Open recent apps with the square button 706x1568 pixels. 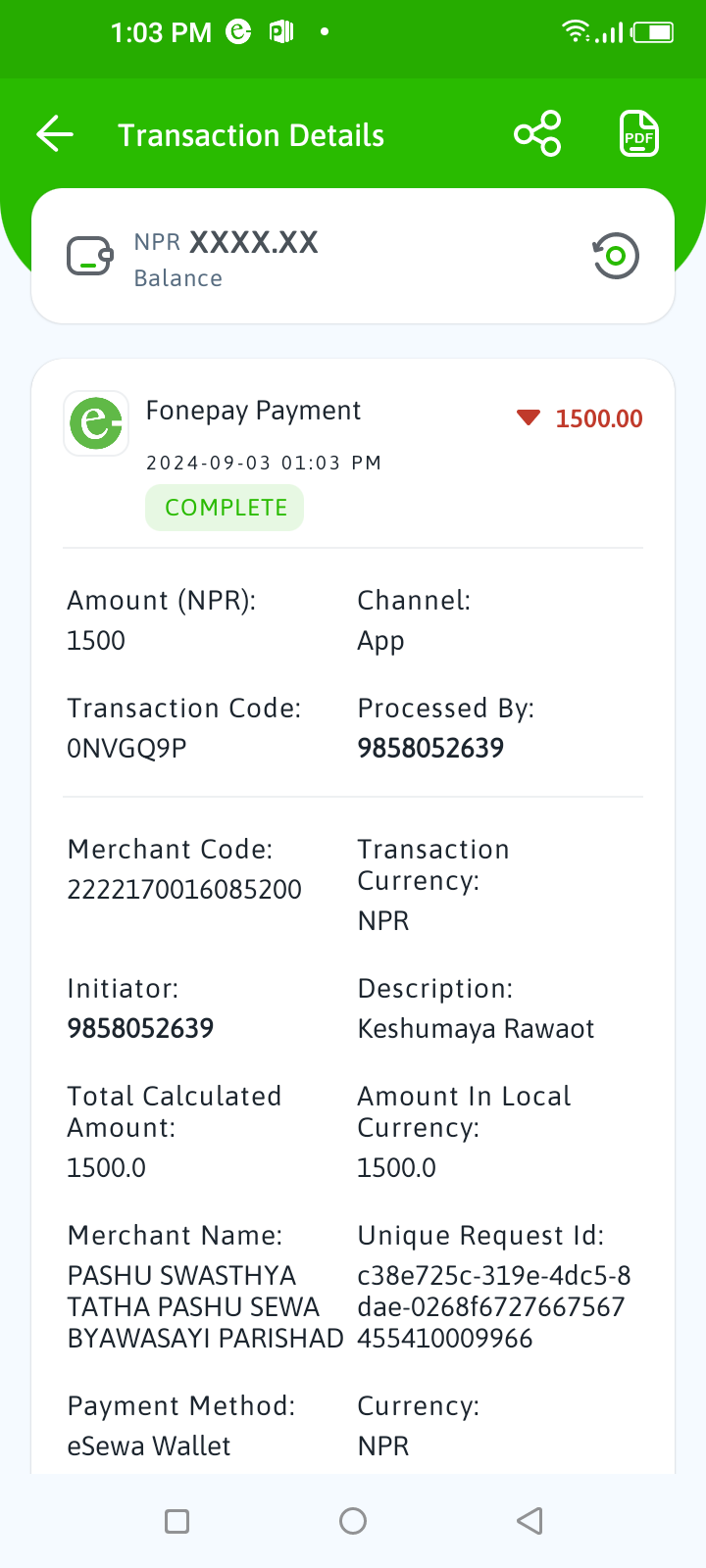click(176, 1521)
